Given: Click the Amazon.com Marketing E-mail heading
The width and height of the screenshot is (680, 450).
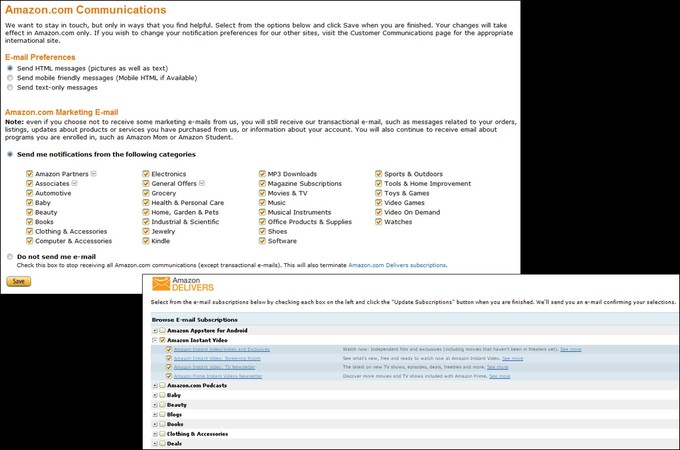Looking at the screenshot, I should point(62,112).
